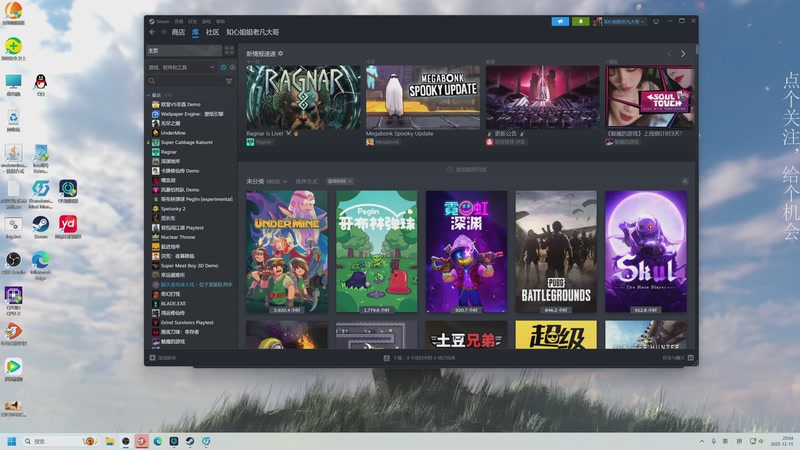Image resolution: width=800 pixels, height=450 pixels.
Task: Open the Store tab
Action: point(178,32)
